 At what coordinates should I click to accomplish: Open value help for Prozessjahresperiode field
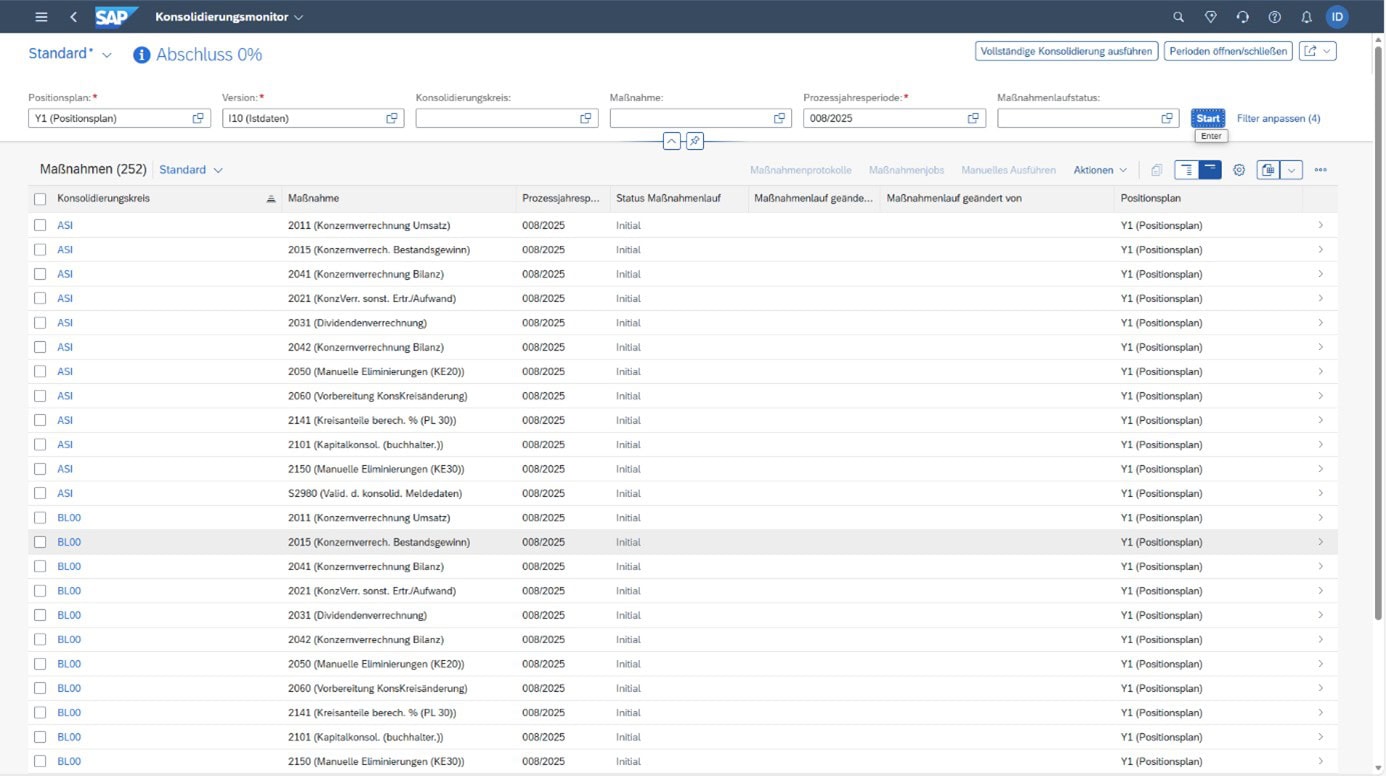point(972,118)
